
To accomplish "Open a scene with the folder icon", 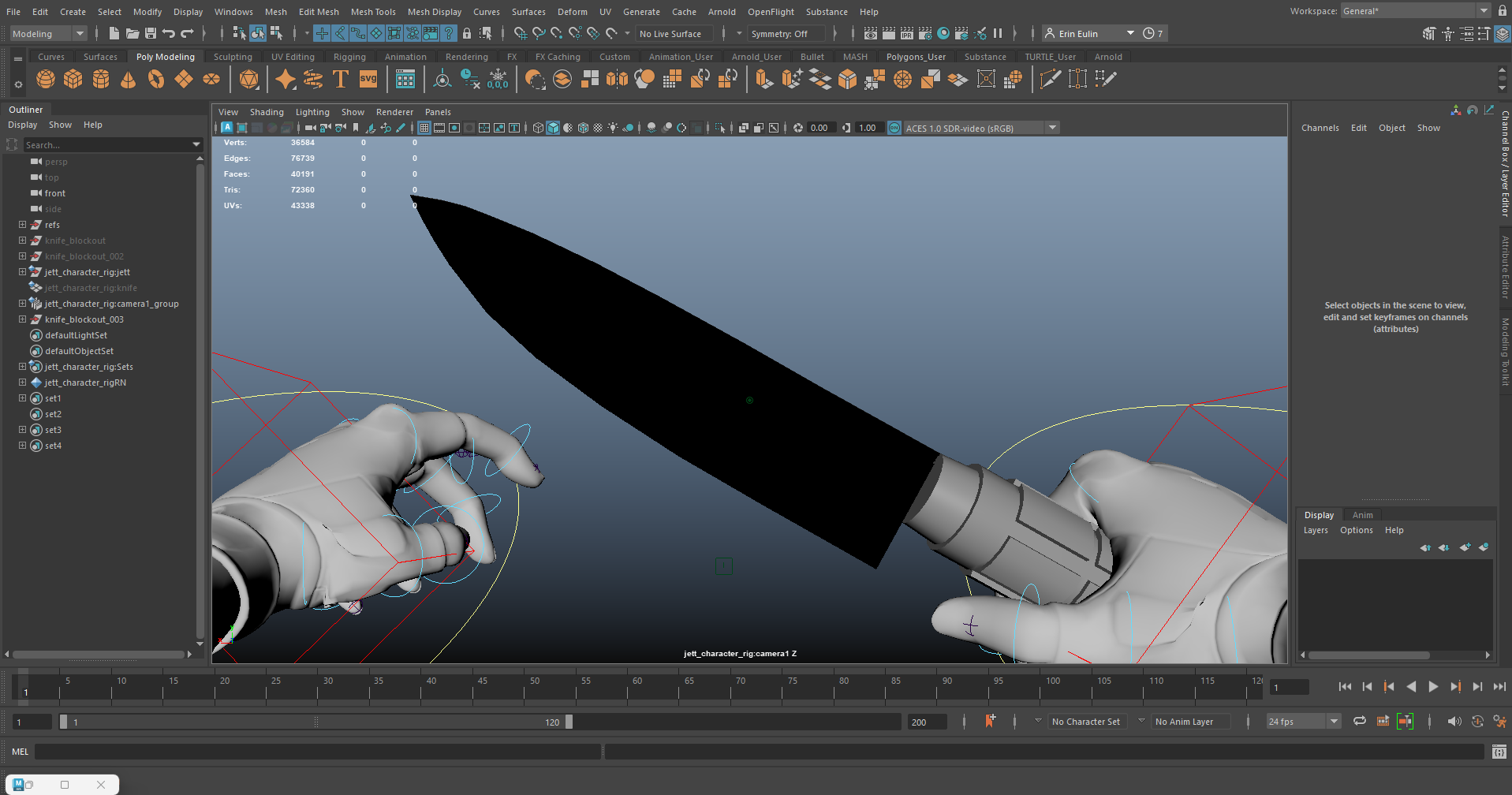I will pyautogui.click(x=133, y=33).
